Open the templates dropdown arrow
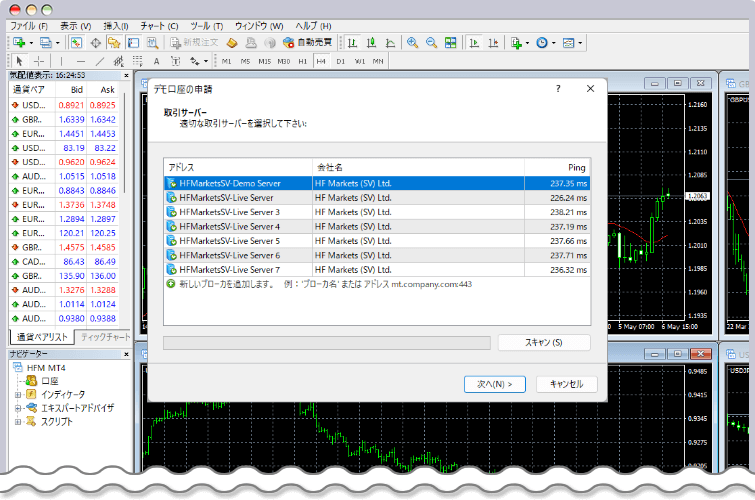This screenshot has width=755, height=500. pyautogui.click(x=580, y=43)
